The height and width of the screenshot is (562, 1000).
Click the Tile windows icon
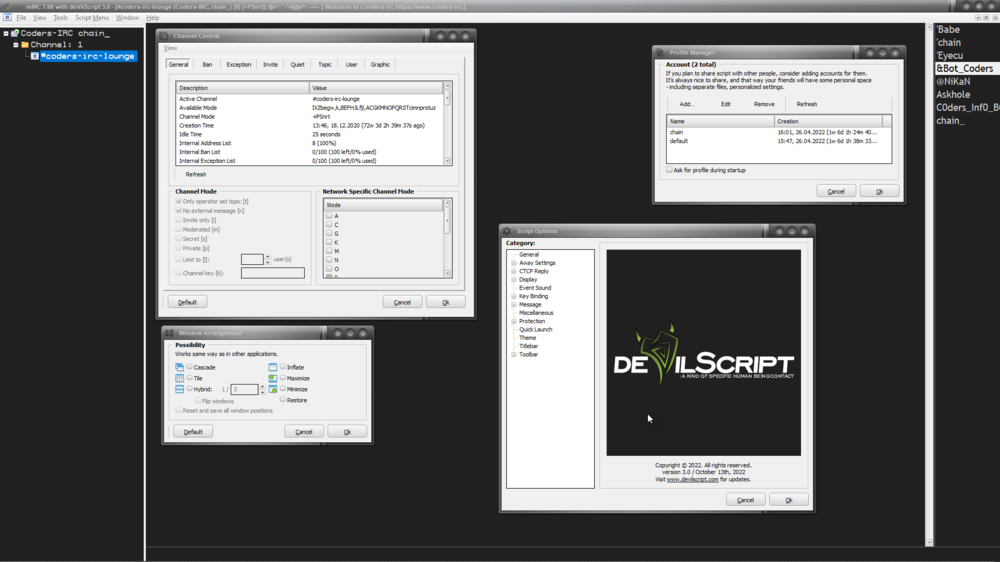[x=179, y=378]
